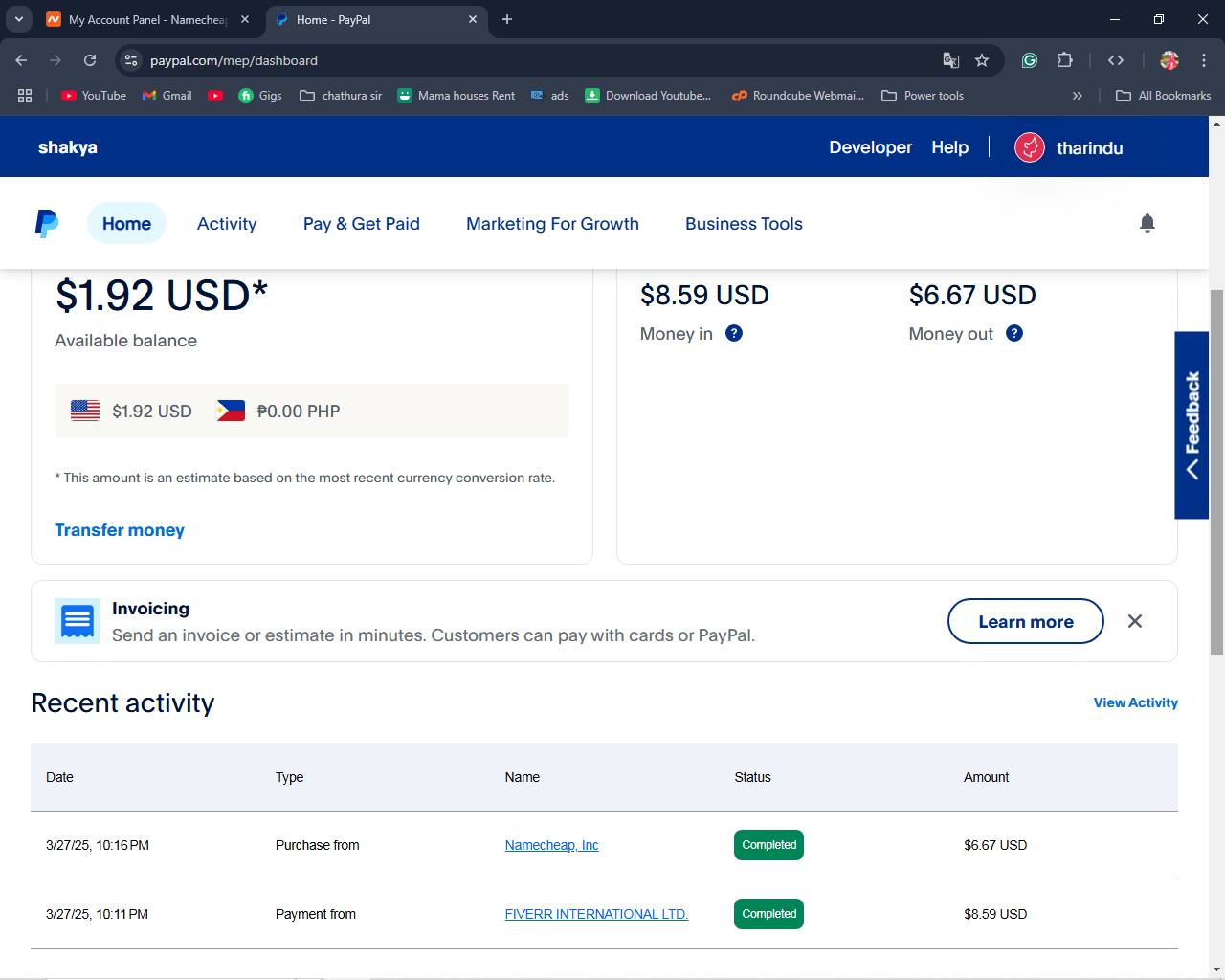This screenshot has width=1225, height=980.
Task: Bookmark this page with the star icon
Action: coord(982,60)
